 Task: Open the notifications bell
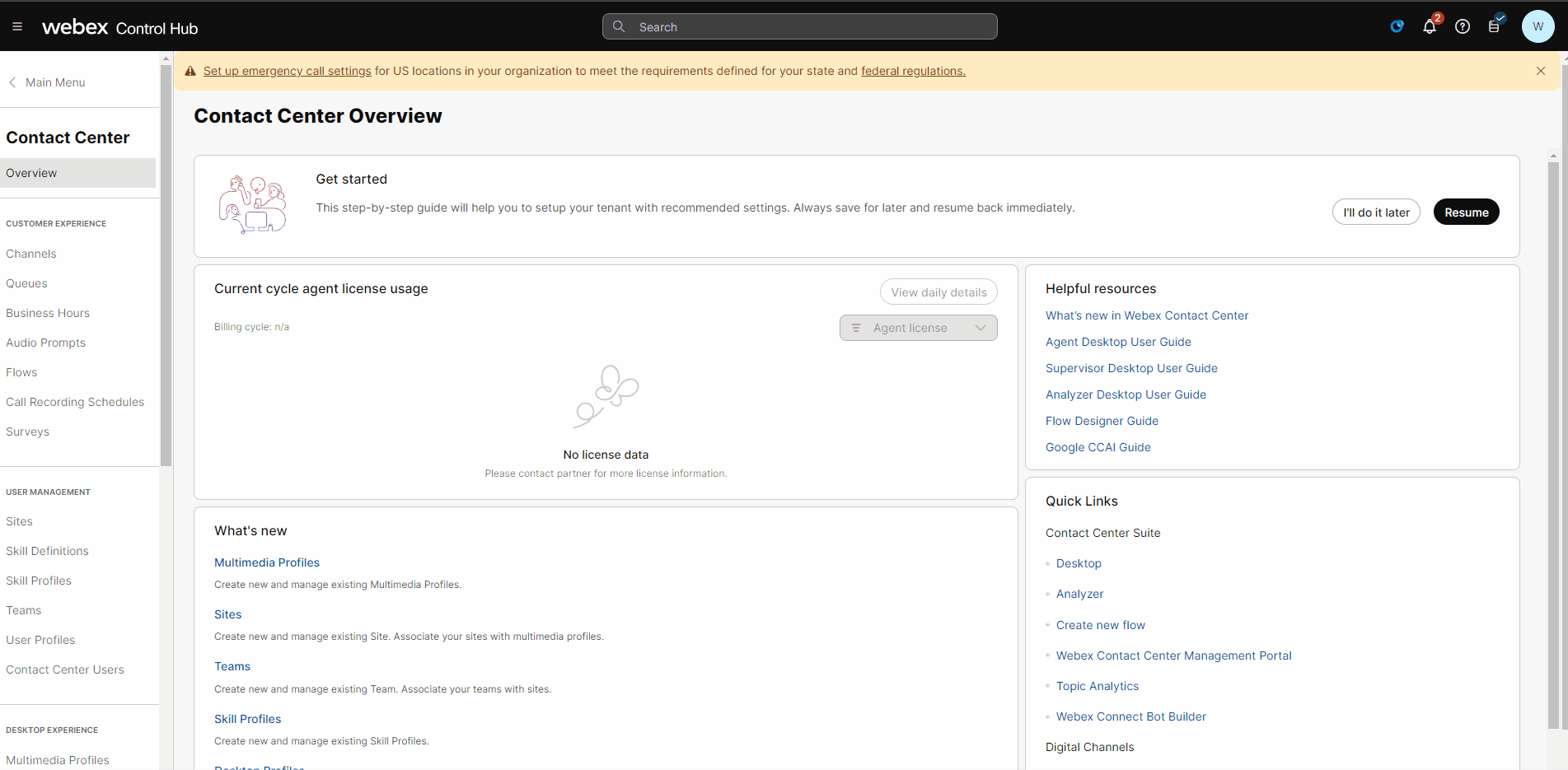click(1429, 26)
